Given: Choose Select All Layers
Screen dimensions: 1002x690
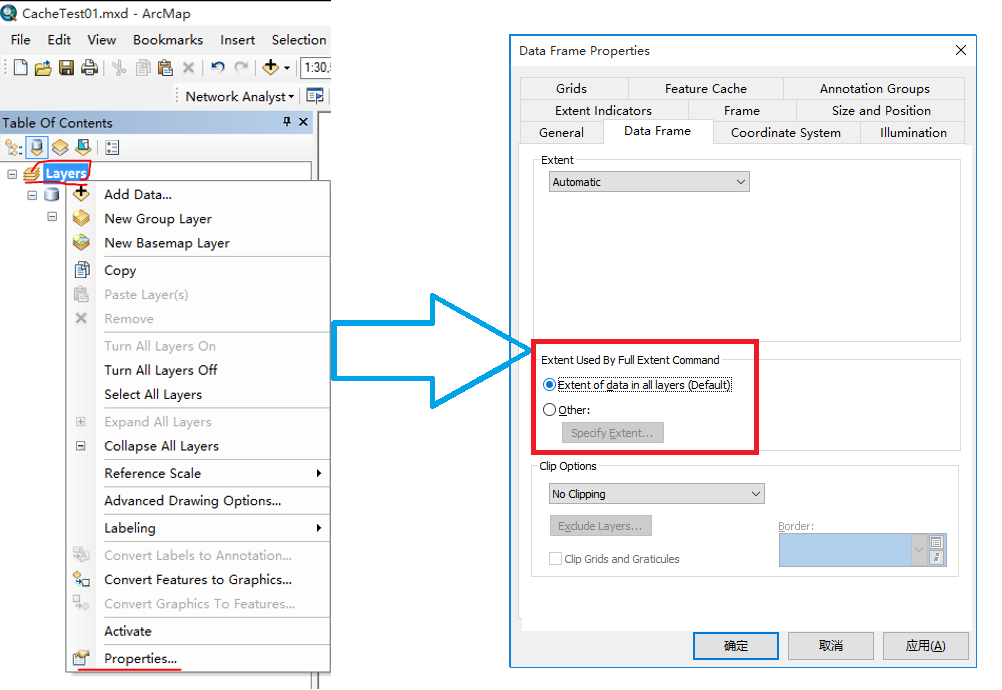Looking at the screenshot, I should tap(198, 394).
